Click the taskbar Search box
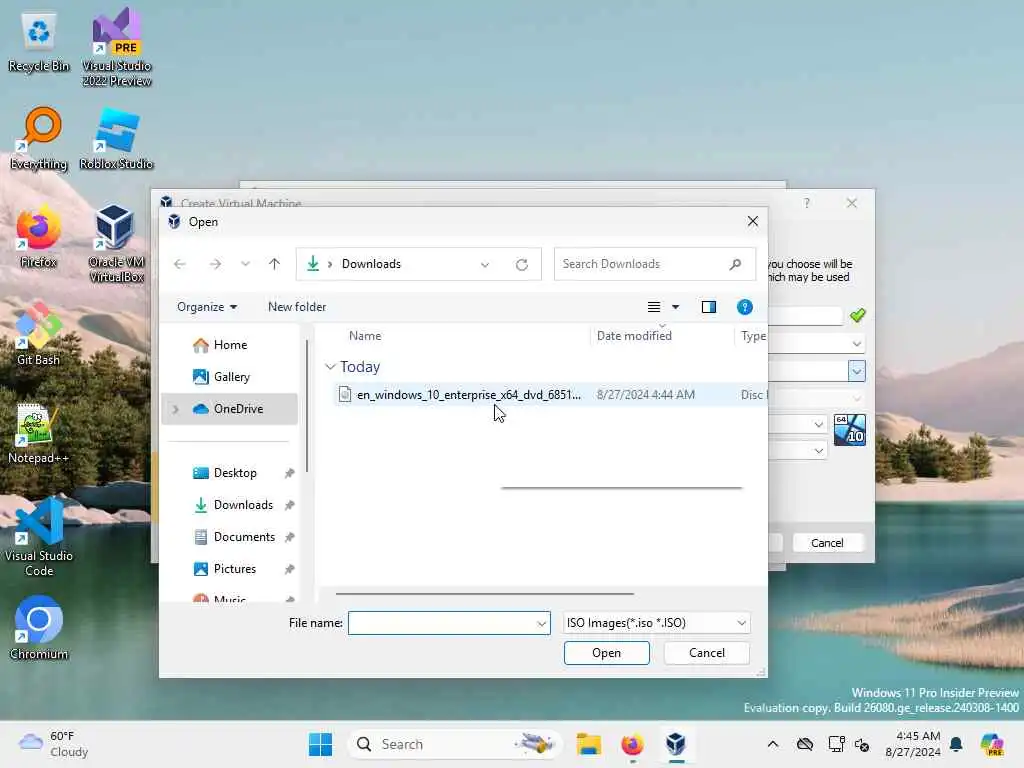Screen dimensions: 1024x768 point(455,744)
